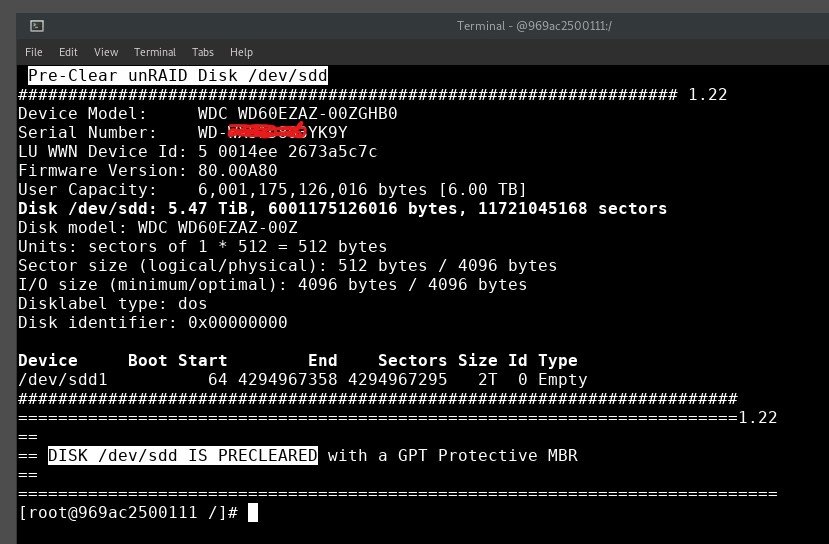829x544 pixels.
Task: Click the WWN id '5 0014ee 2673a5c7c'
Action: coord(288,151)
